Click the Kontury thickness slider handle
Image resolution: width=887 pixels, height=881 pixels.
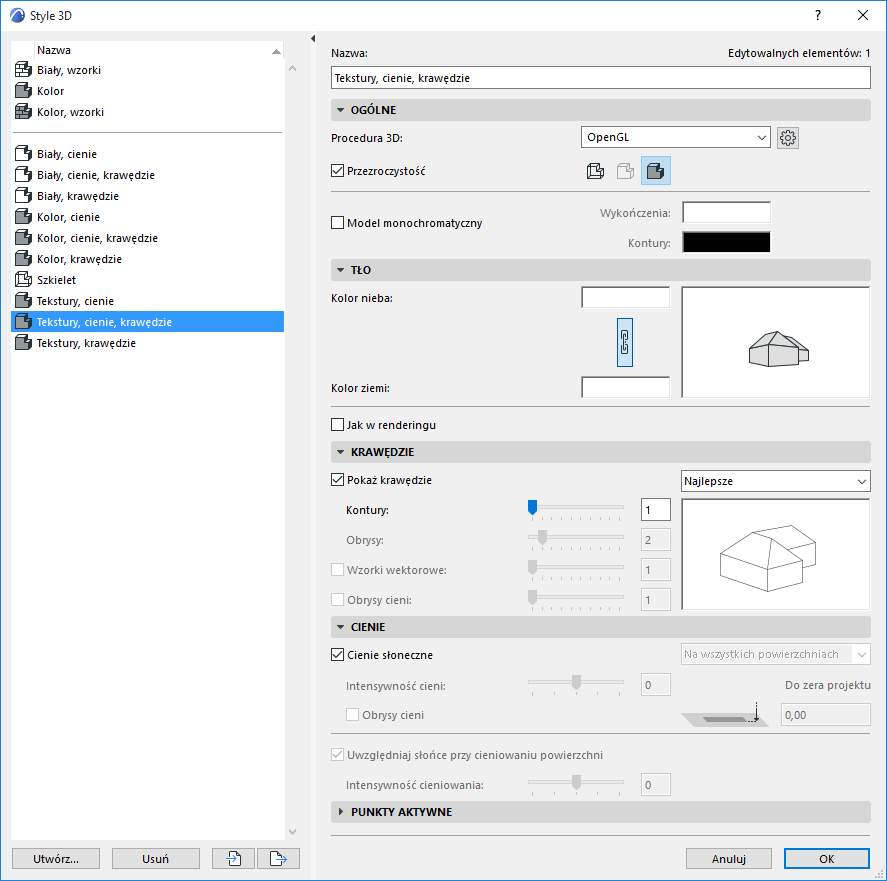[532, 507]
